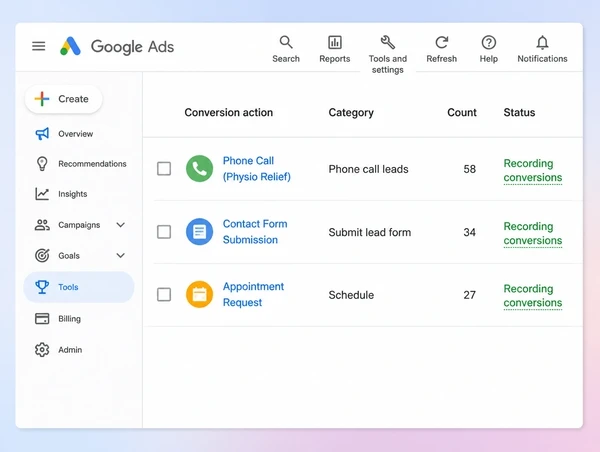The image size is (600, 452).
Task: Open Admin in sidebar
Action: 70,349
